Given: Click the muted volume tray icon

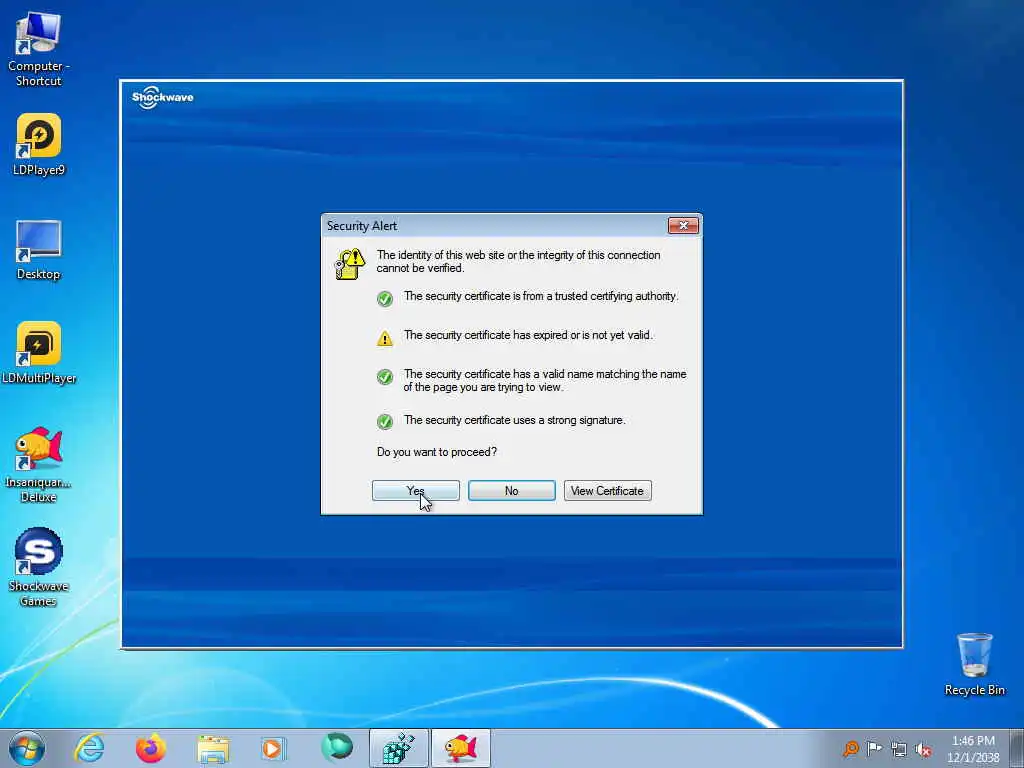Looking at the screenshot, I should [923, 749].
